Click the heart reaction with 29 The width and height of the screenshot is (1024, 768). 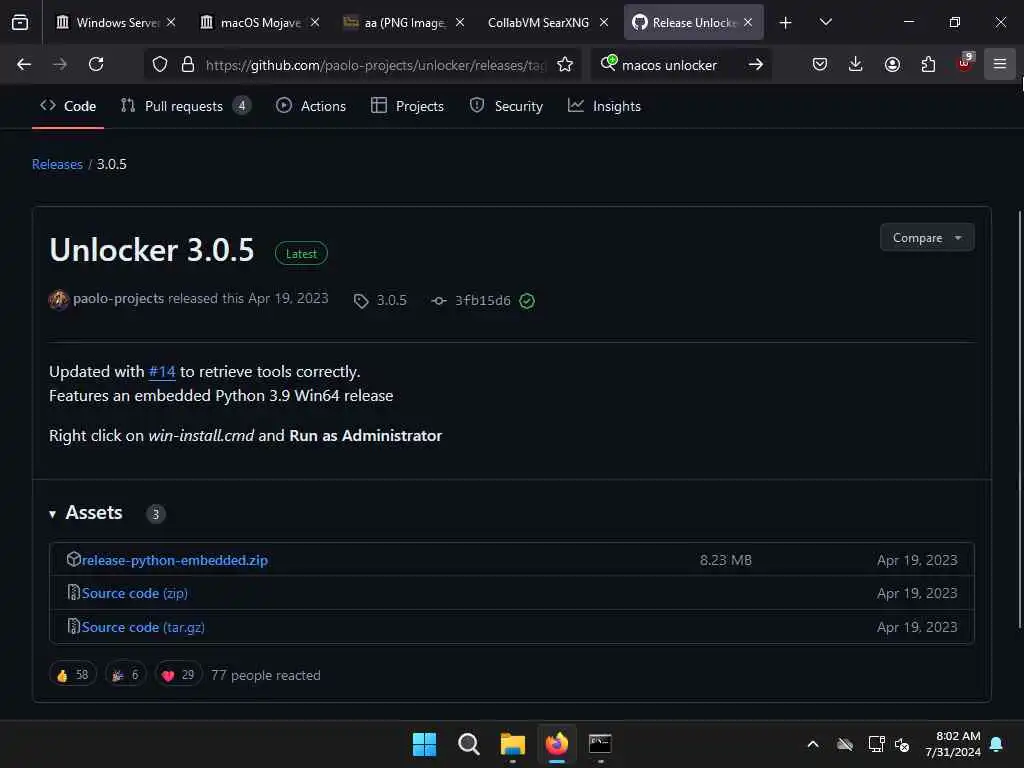coord(178,675)
